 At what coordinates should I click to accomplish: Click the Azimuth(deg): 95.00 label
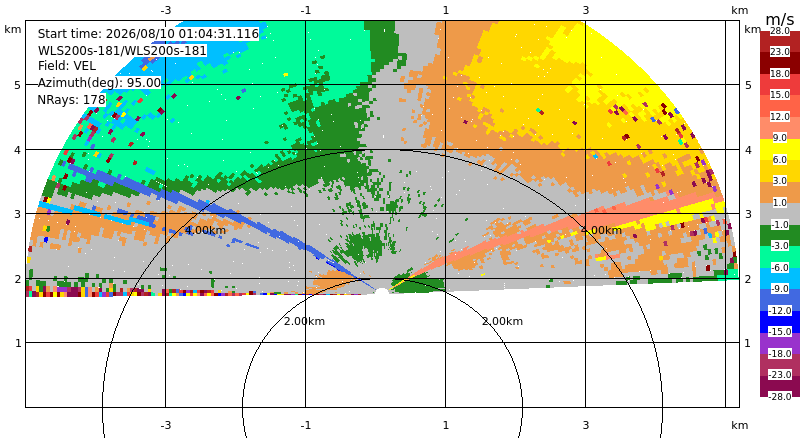99,83
